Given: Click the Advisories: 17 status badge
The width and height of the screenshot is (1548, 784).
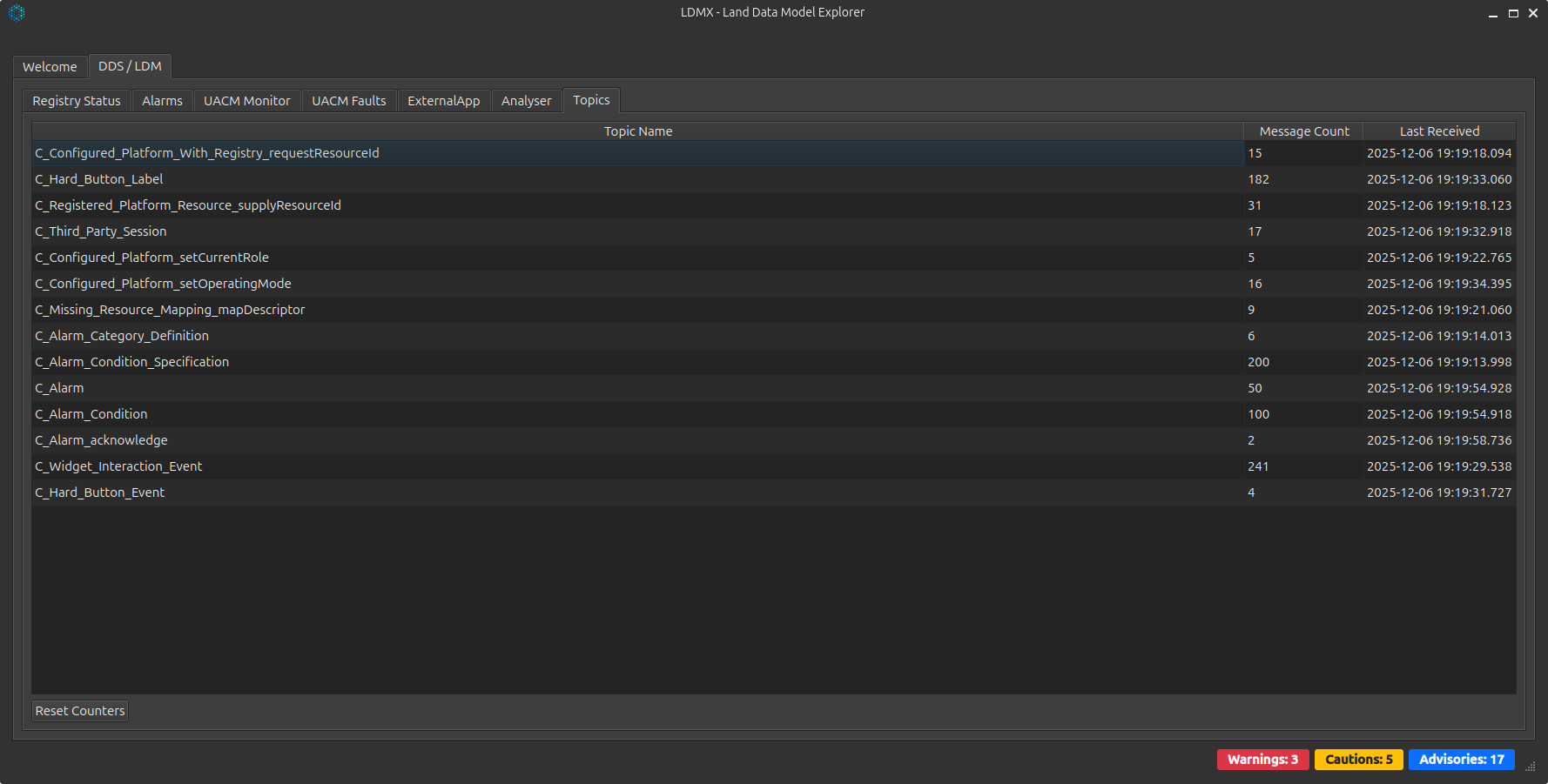Looking at the screenshot, I should pyautogui.click(x=1461, y=760).
